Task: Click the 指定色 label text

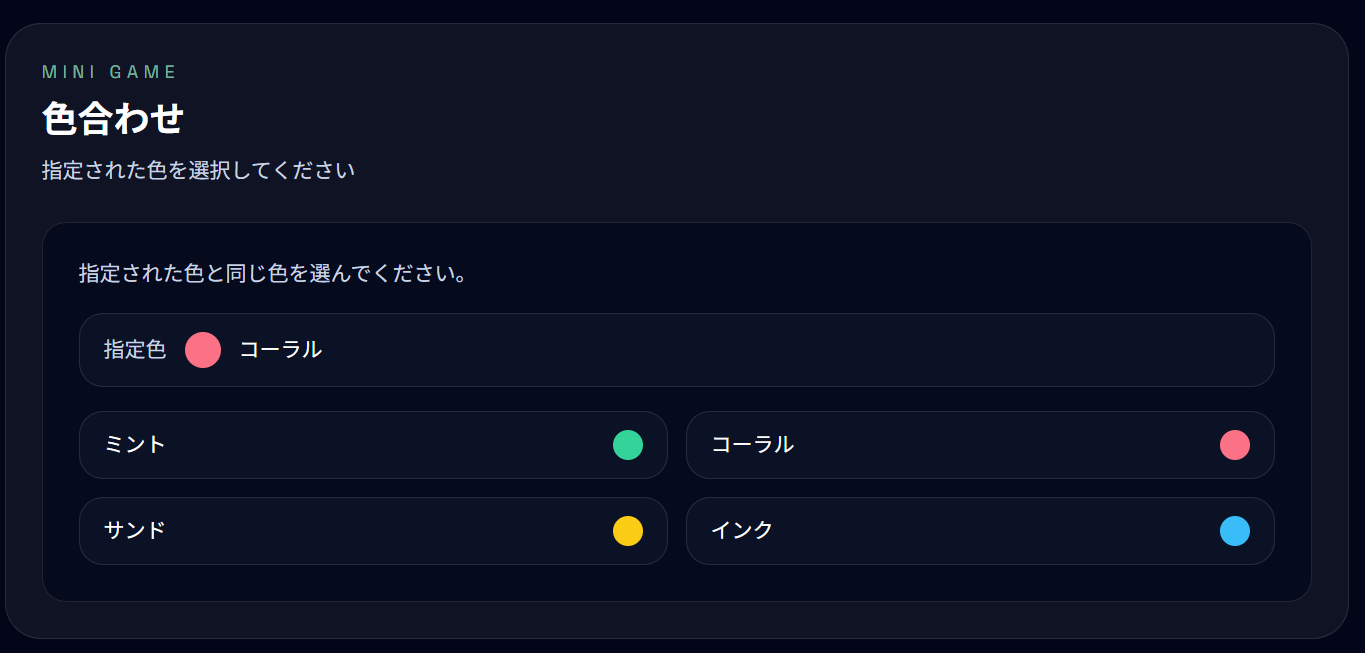Action: [x=135, y=350]
